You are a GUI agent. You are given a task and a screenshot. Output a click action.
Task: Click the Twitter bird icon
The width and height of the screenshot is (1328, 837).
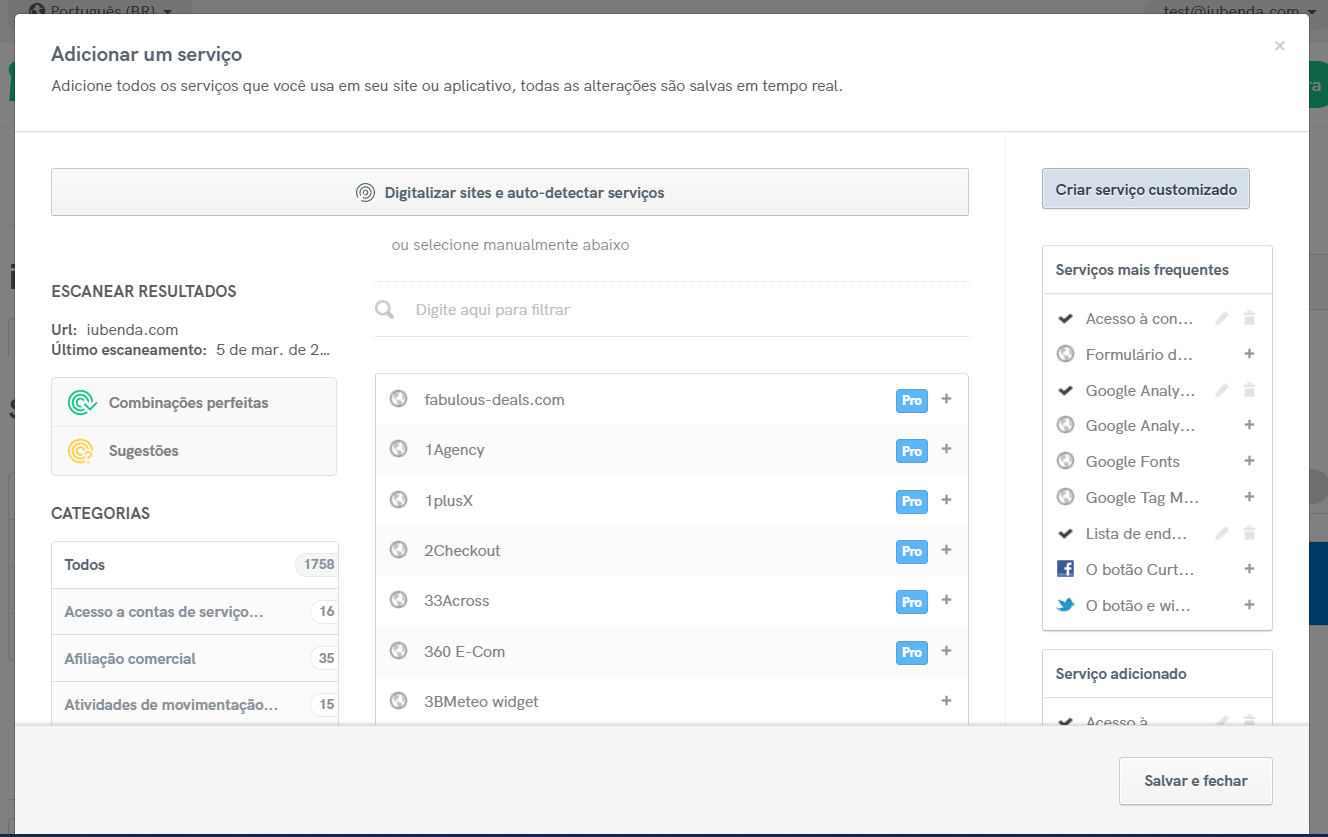[x=1065, y=605]
